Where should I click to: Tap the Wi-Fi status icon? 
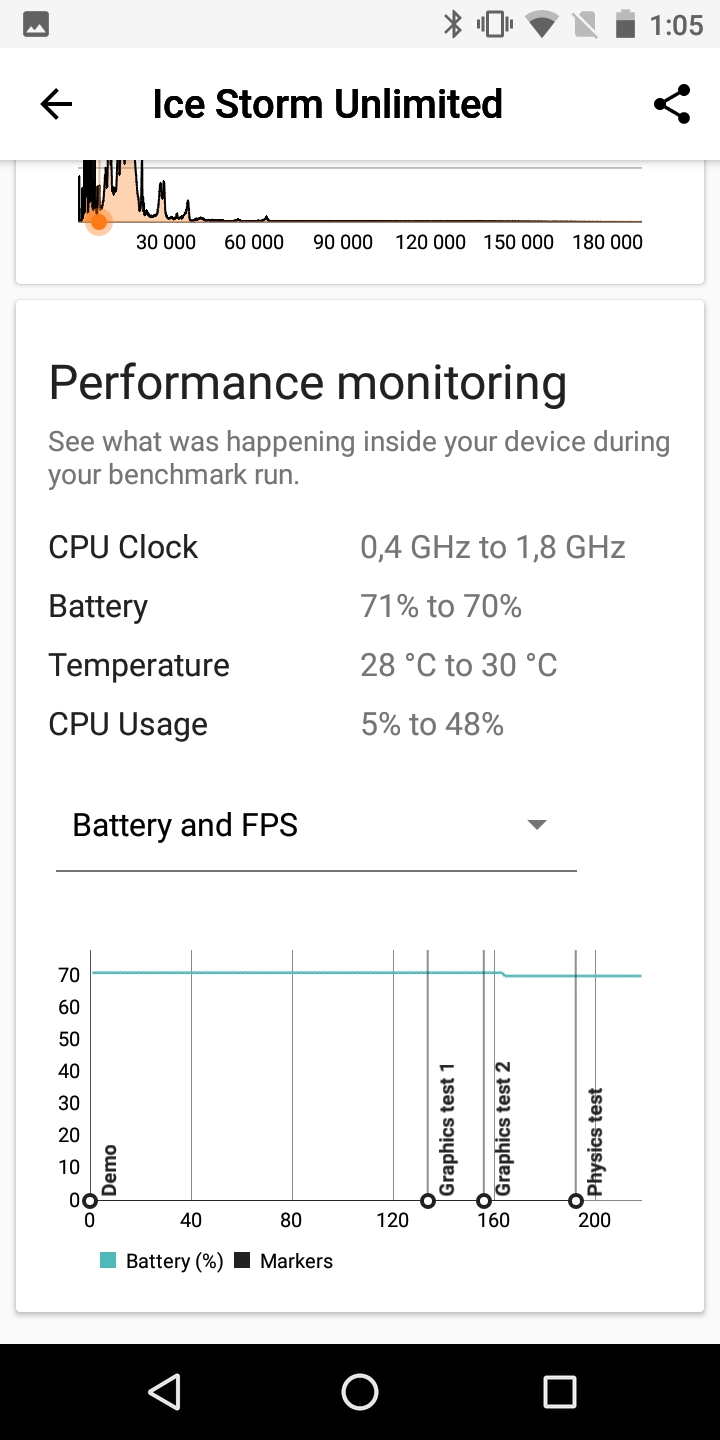543,24
